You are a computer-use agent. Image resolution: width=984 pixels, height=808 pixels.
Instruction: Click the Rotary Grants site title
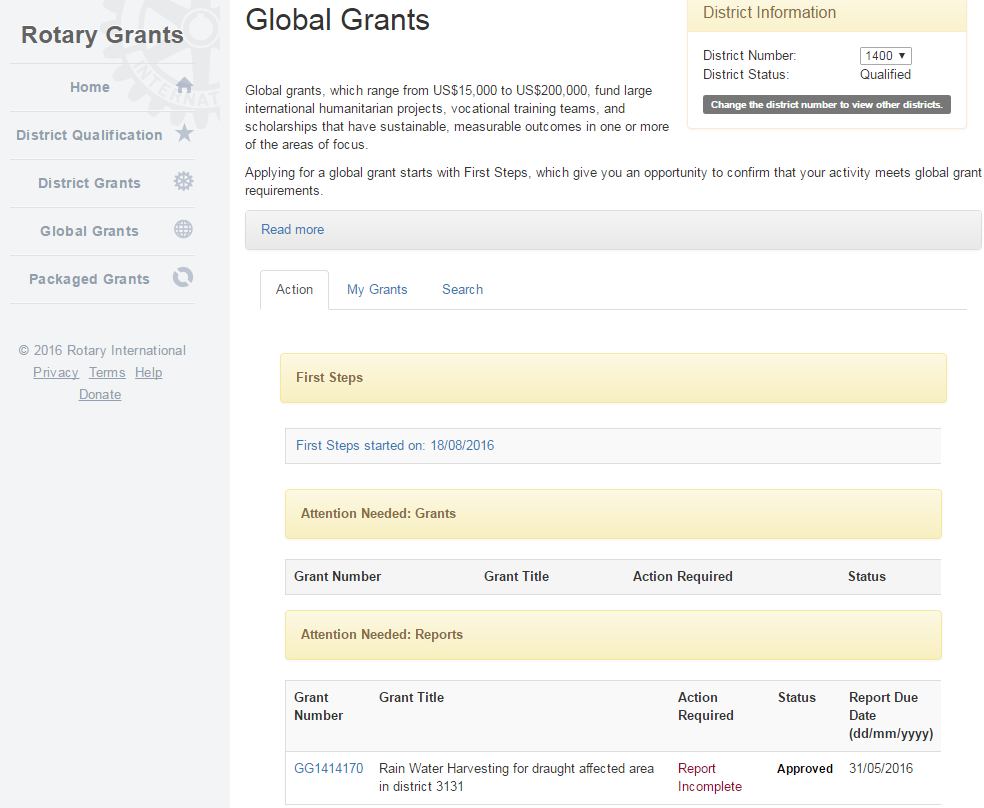[102, 35]
